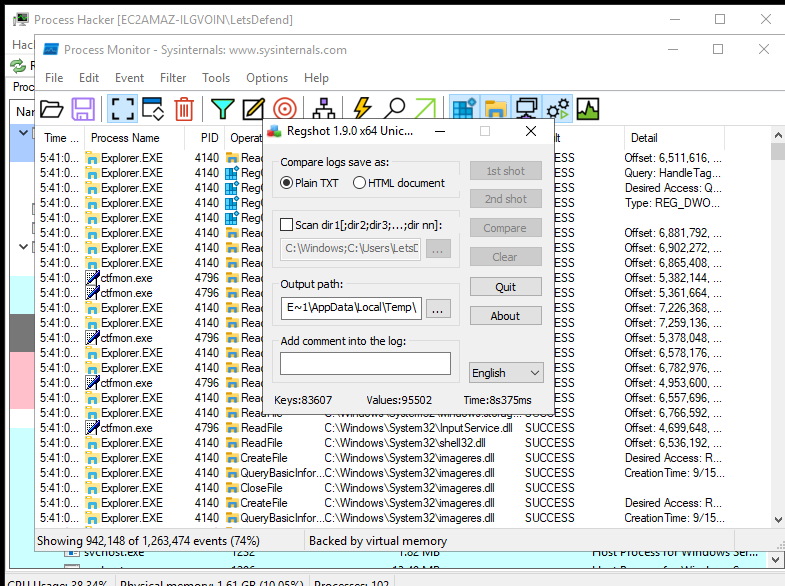This screenshot has width=785, height=586.
Task: Open the English language dropdown
Action: [506, 373]
